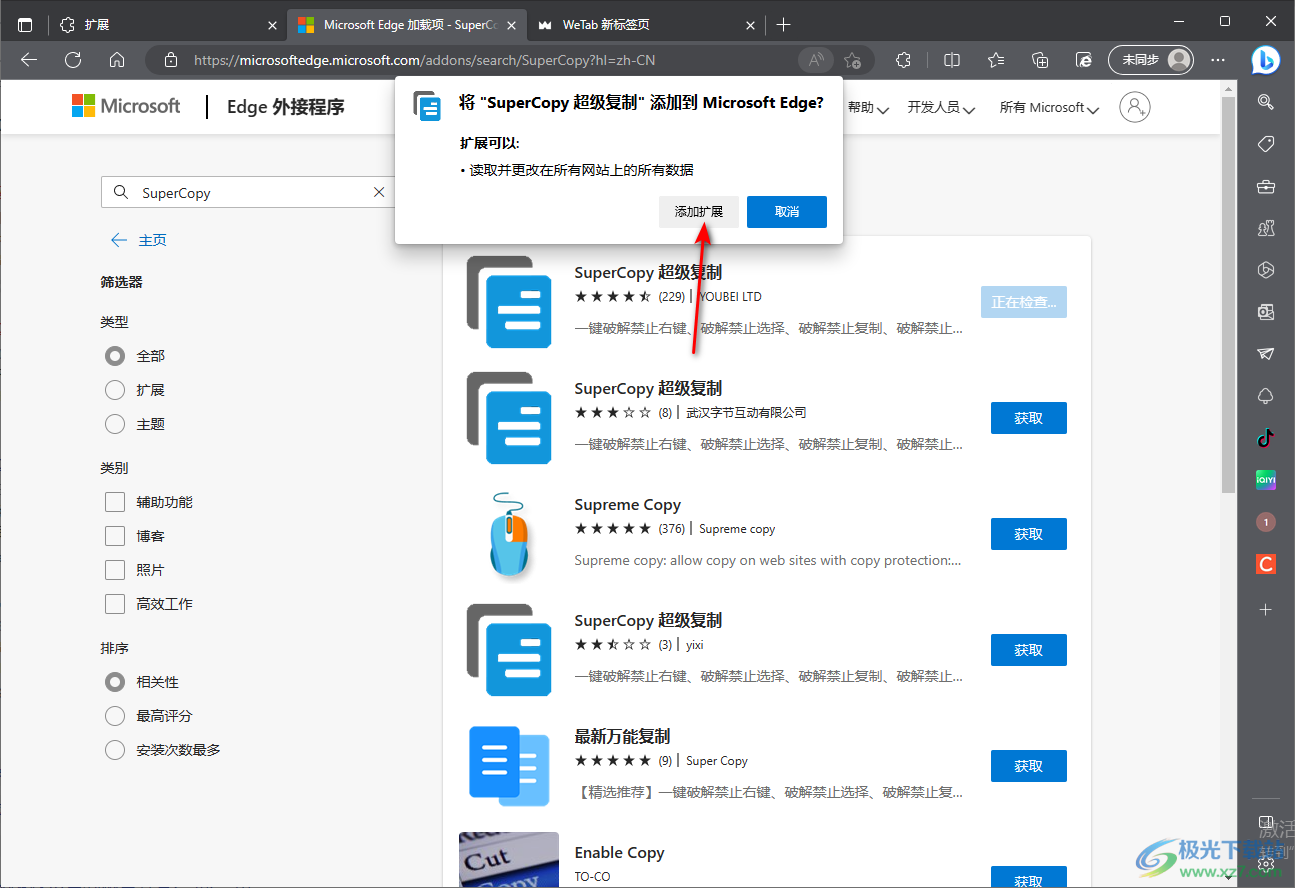Screen dimensions: 1295x888
Task: Open the Enable Copy extension title
Action: [619, 852]
